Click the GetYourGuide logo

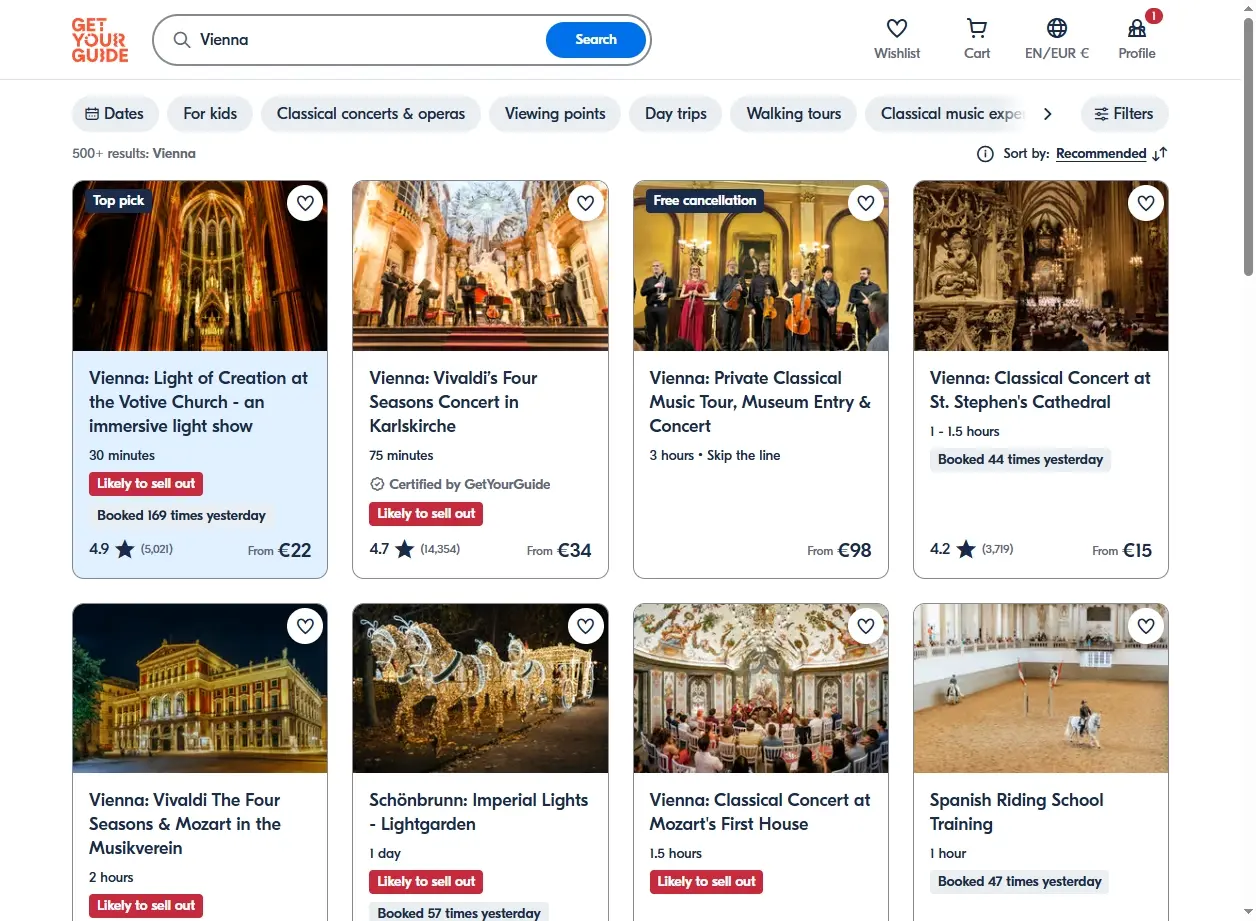pos(100,40)
